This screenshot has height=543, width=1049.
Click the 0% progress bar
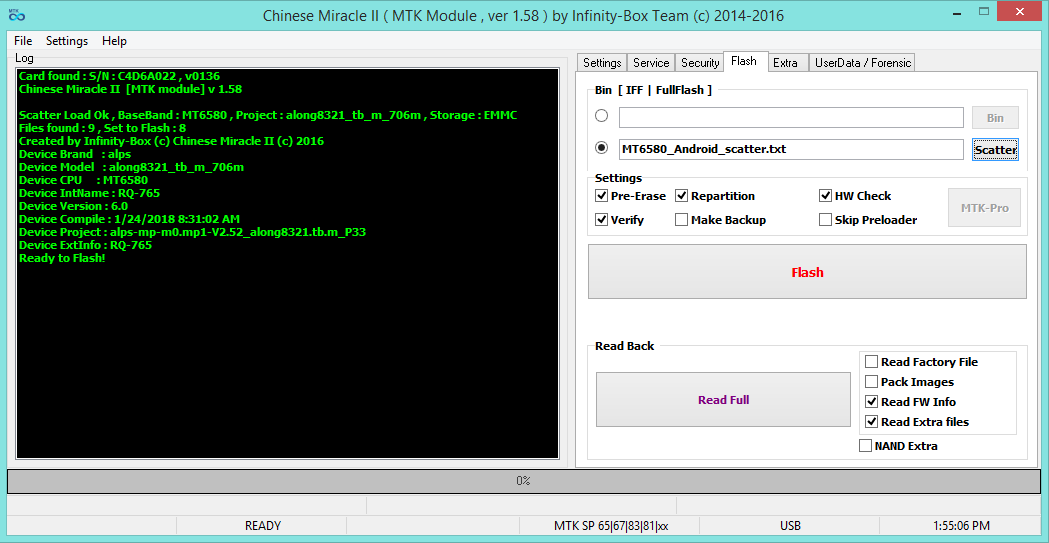click(x=524, y=481)
